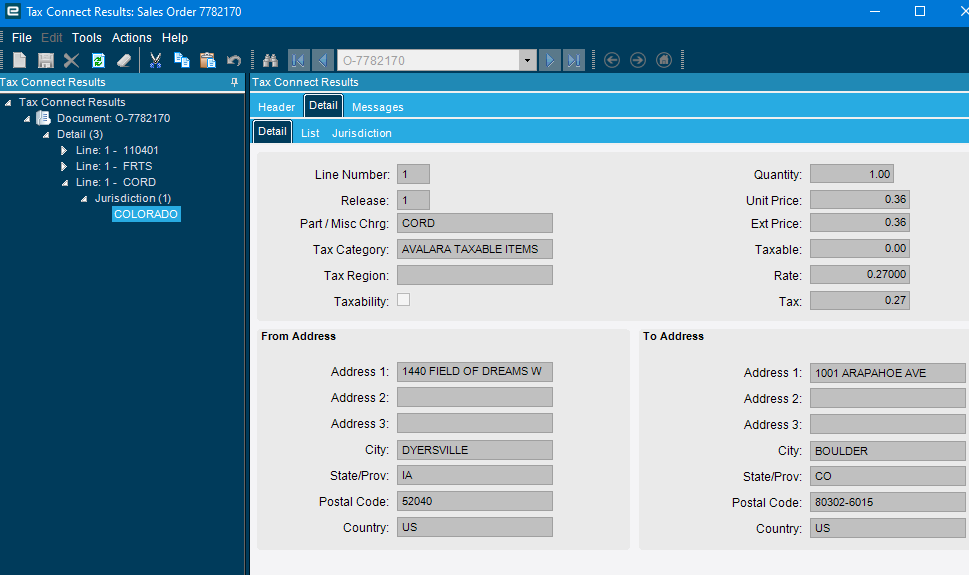Image resolution: width=969 pixels, height=575 pixels.
Task: Collapse the Document: O-7782170 node
Action: click(x=27, y=119)
